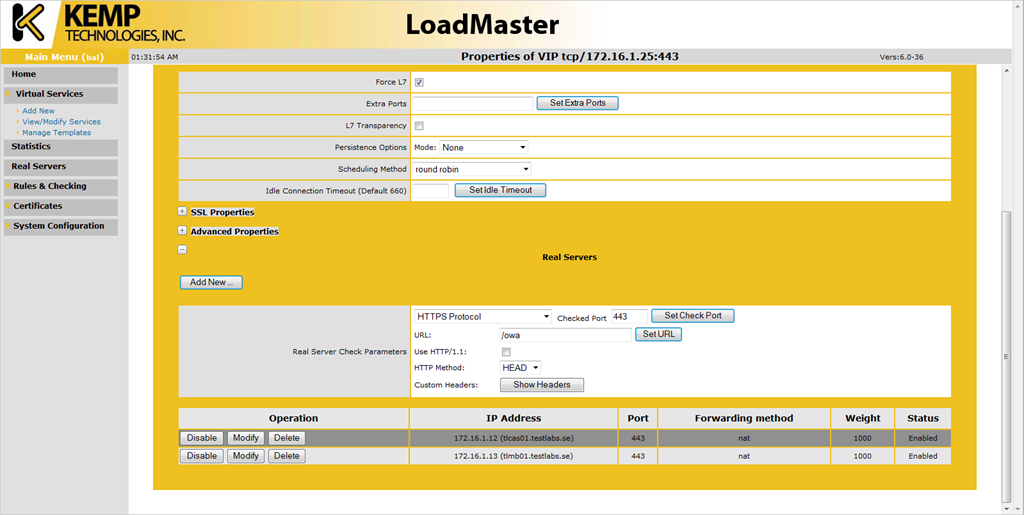Click the Status column header

point(923,418)
